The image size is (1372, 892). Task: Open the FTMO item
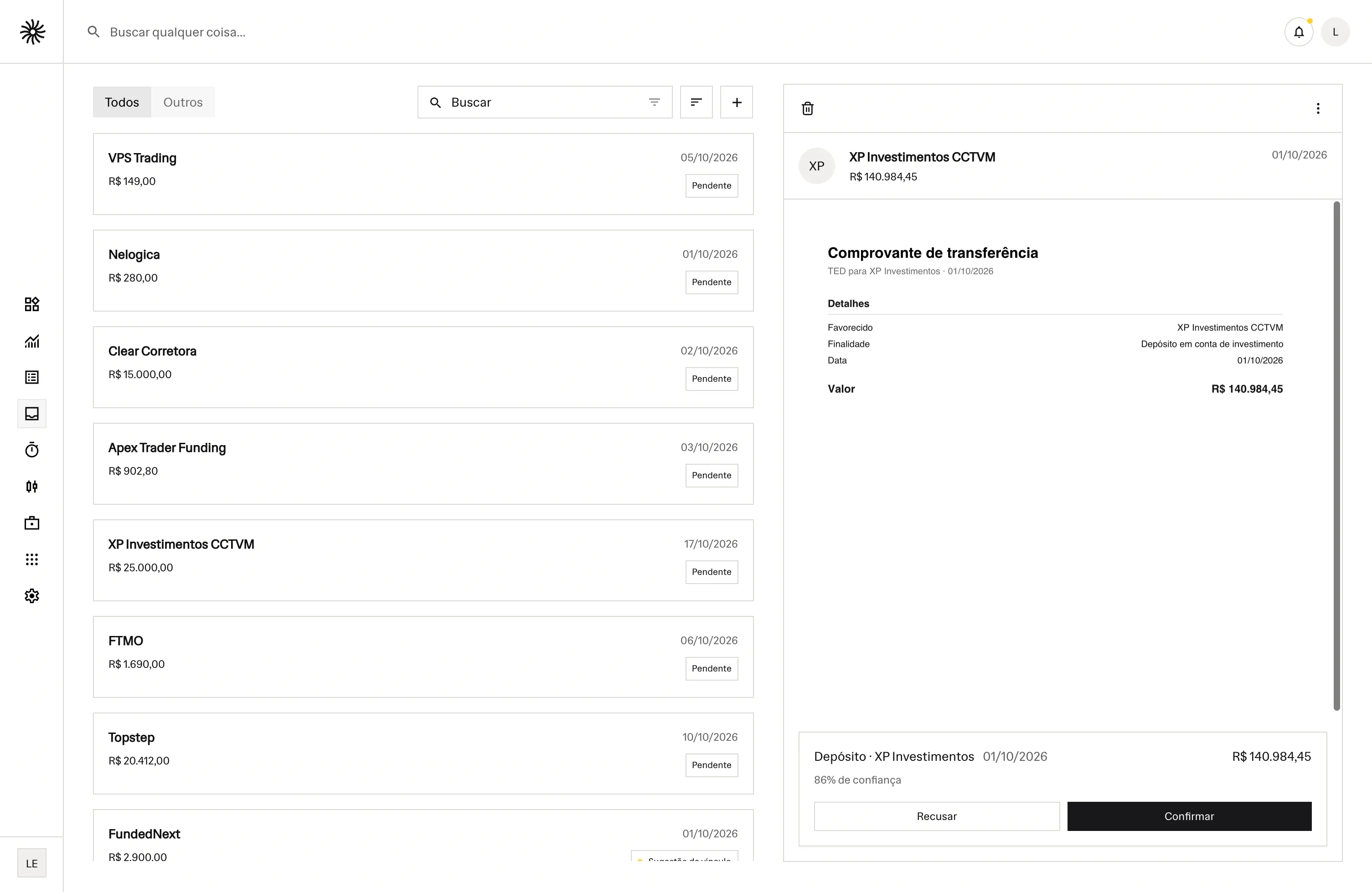423,657
